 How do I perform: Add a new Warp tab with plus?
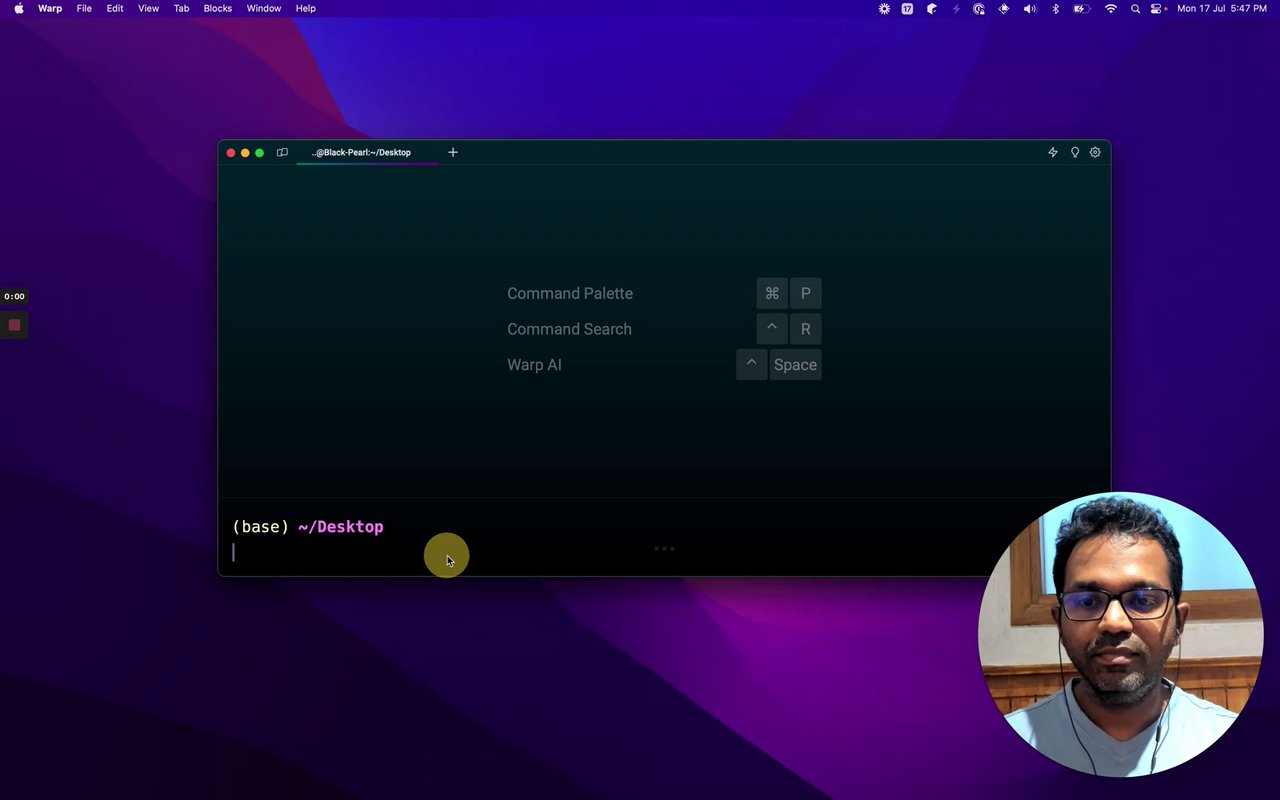click(x=453, y=152)
